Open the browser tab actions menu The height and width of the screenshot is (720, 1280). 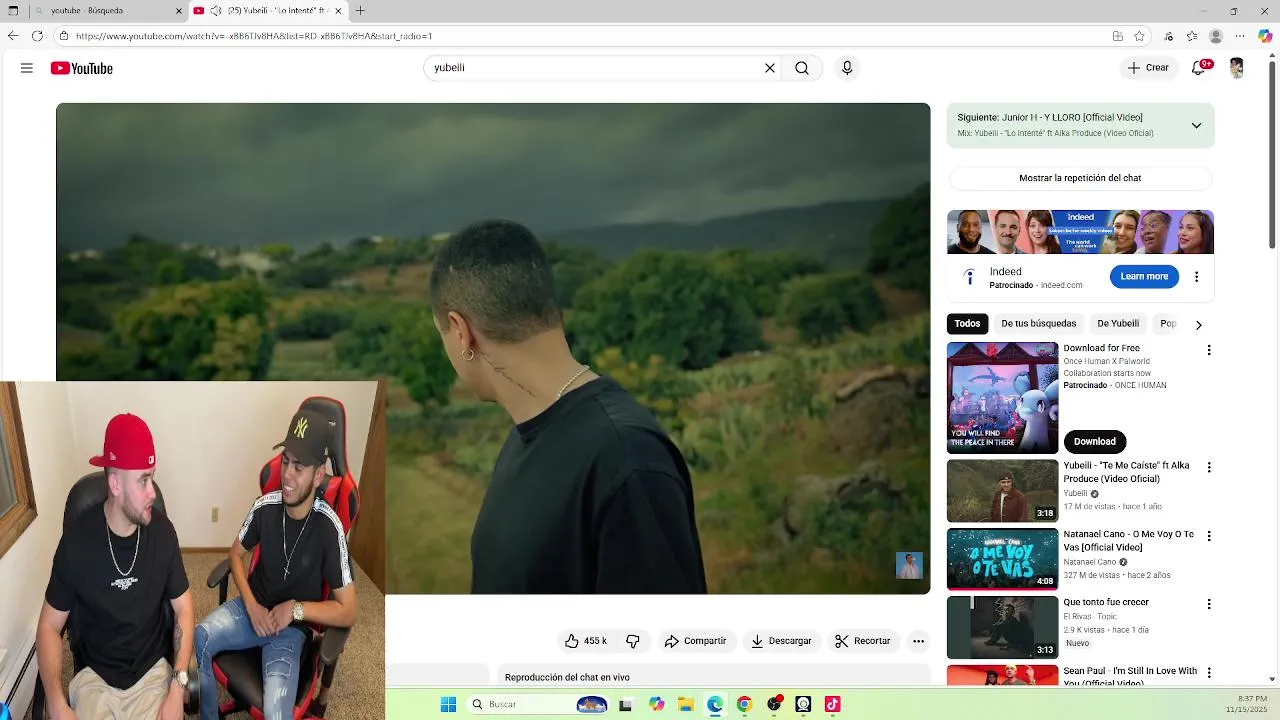(x=13, y=11)
